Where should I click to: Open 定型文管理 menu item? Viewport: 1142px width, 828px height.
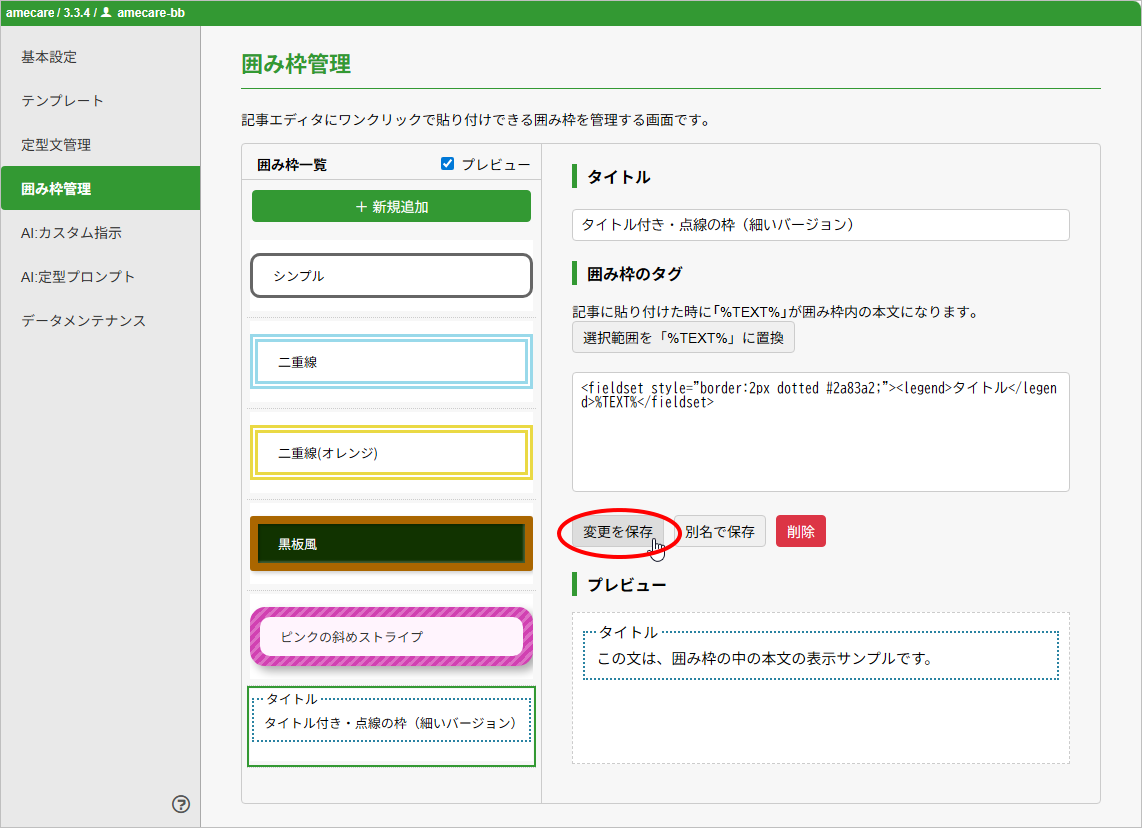[x=56, y=145]
